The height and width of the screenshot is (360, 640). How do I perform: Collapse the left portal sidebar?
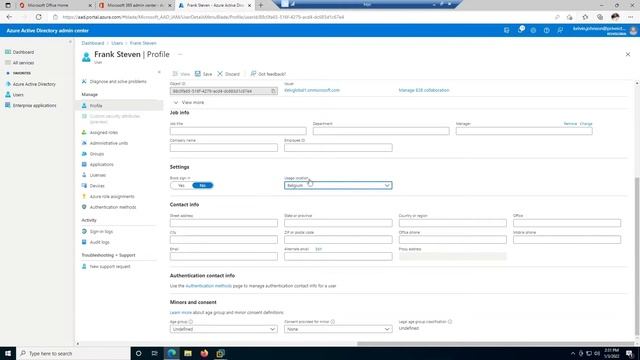pyautogui.click(x=70, y=42)
